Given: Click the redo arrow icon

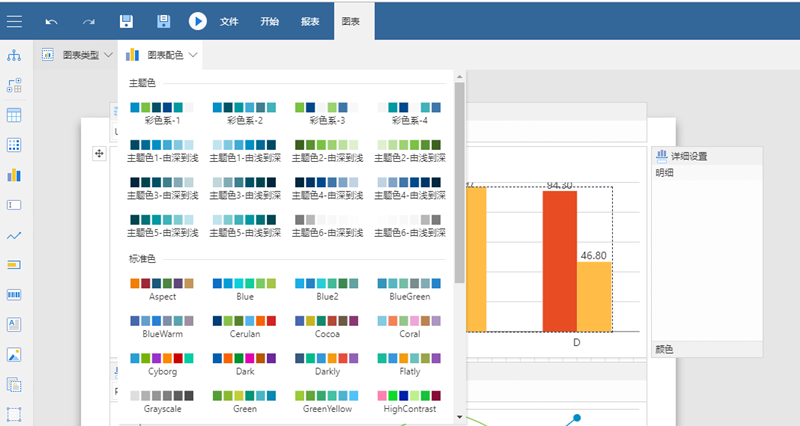Looking at the screenshot, I should [89, 21].
